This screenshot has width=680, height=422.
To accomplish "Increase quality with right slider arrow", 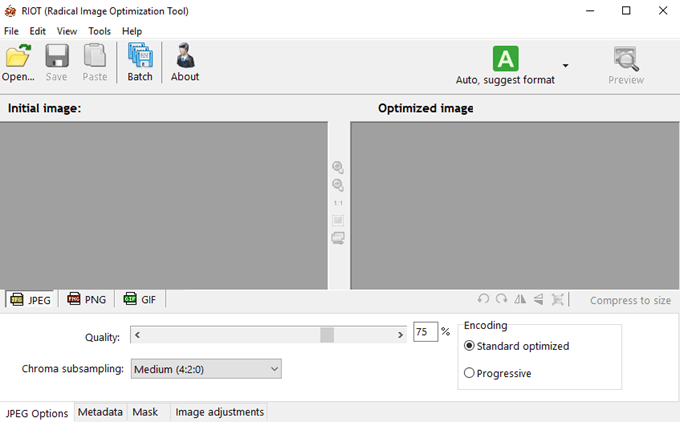I will pyautogui.click(x=400, y=335).
